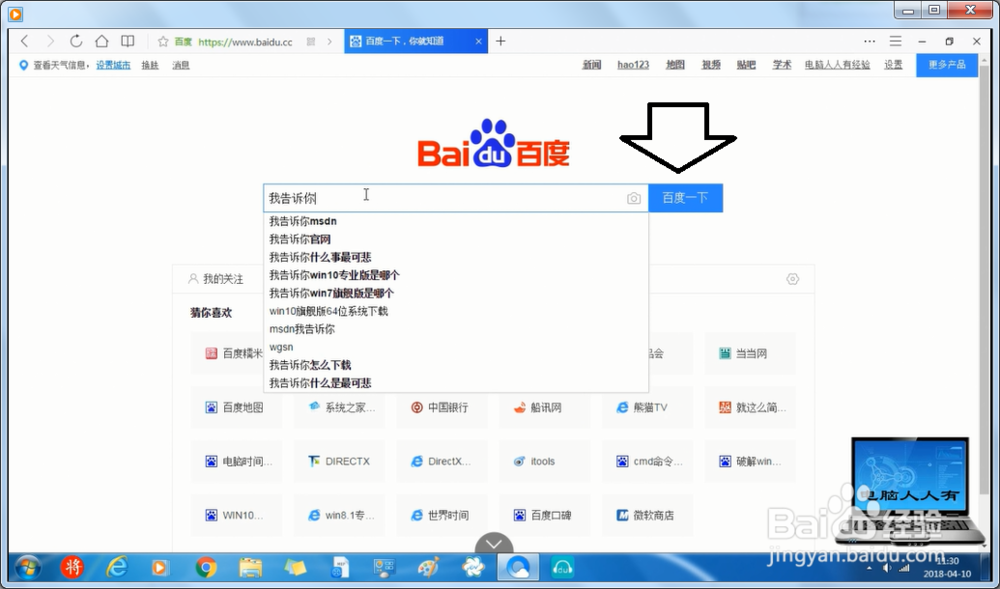The height and width of the screenshot is (589, 1000).
Task: Open image search via the camera icon
Action: pos(633,198)
